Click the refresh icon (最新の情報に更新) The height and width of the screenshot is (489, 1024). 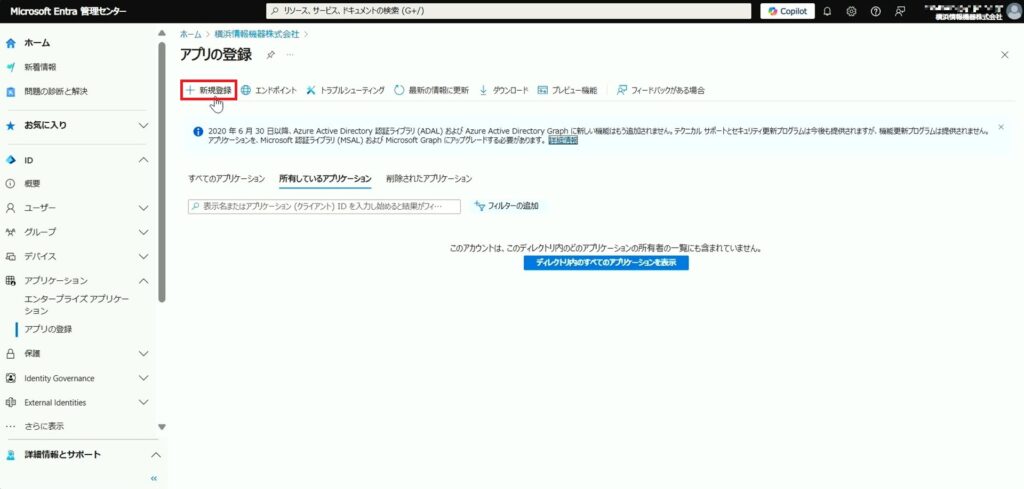tap(399, 91)
